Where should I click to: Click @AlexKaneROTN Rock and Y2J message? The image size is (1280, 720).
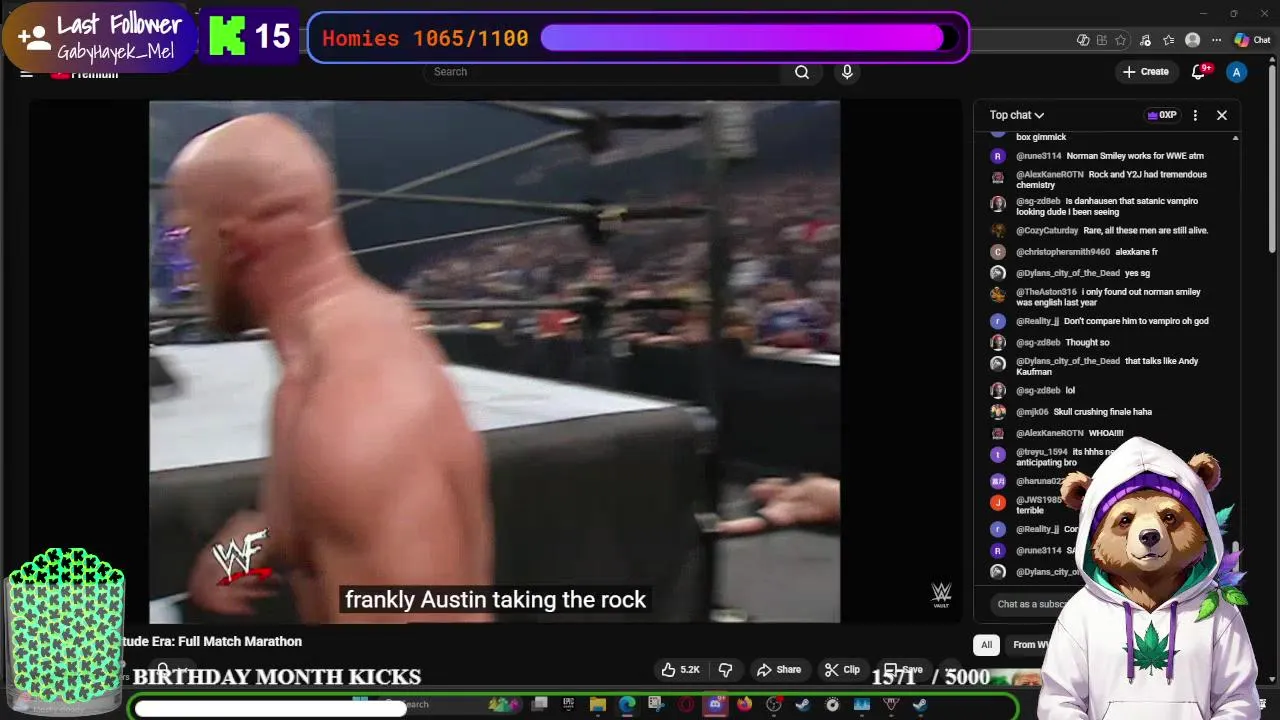point(1110,179)
